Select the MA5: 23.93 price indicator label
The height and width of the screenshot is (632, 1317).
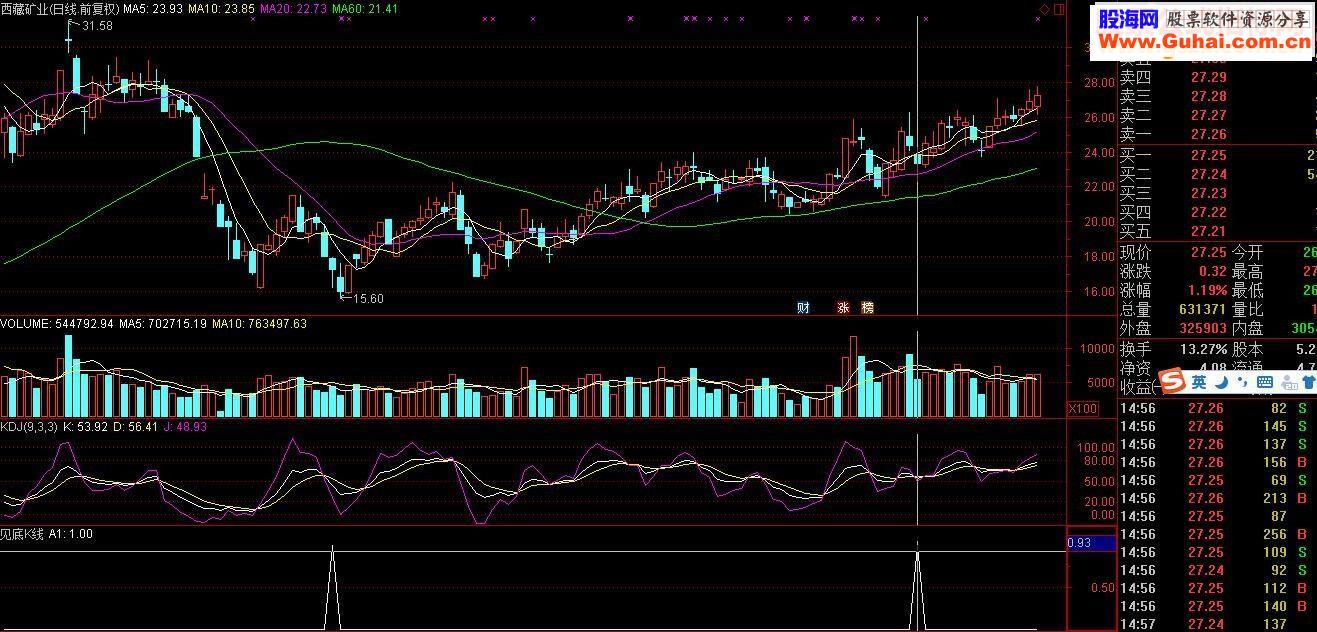tap(152, 9)
